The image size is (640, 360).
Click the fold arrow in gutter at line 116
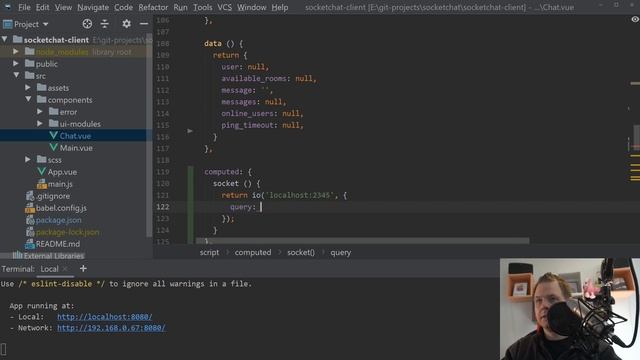(x=190, y=131)
